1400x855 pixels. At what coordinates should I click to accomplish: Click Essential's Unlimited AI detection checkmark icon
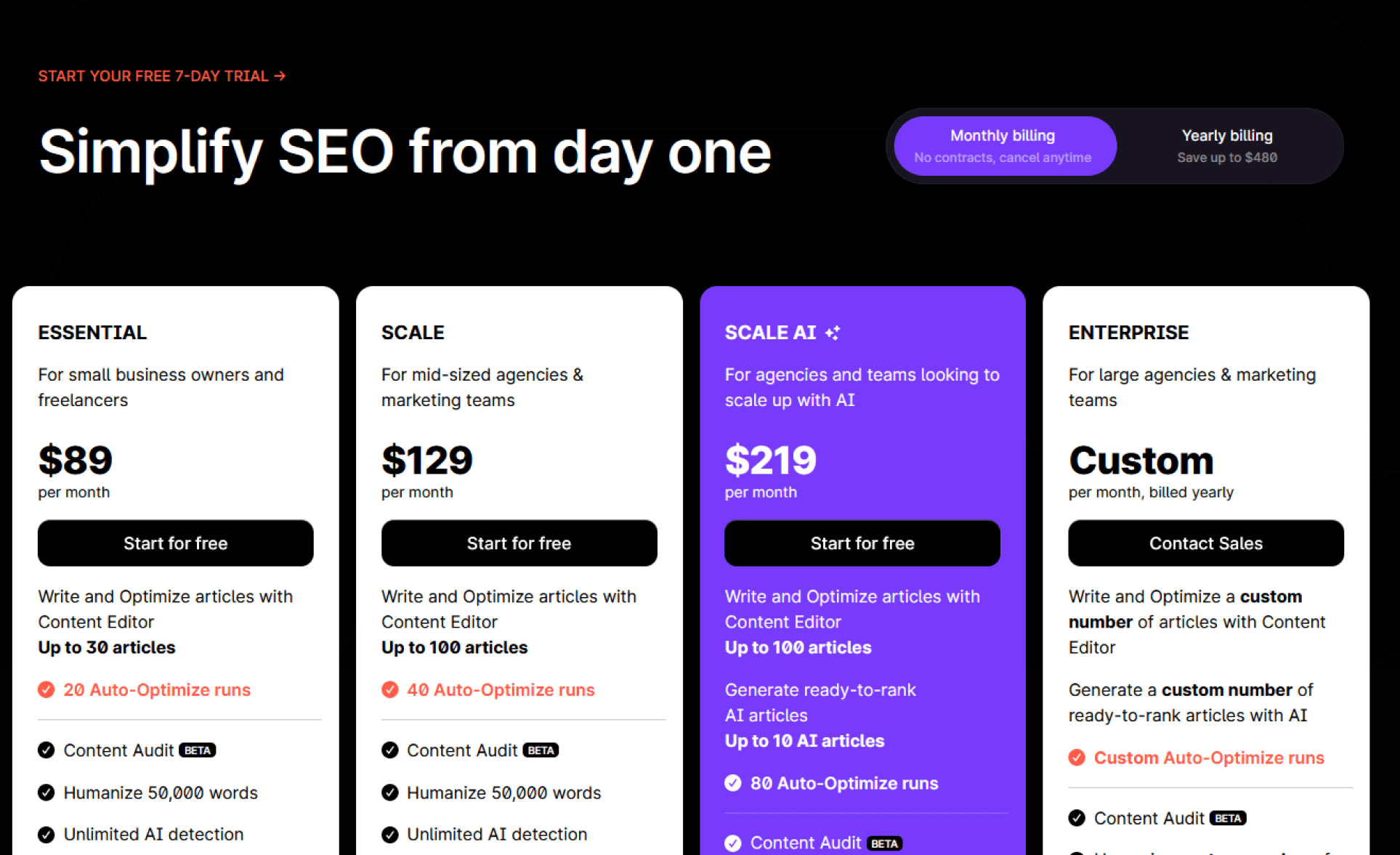coord(46,835)
